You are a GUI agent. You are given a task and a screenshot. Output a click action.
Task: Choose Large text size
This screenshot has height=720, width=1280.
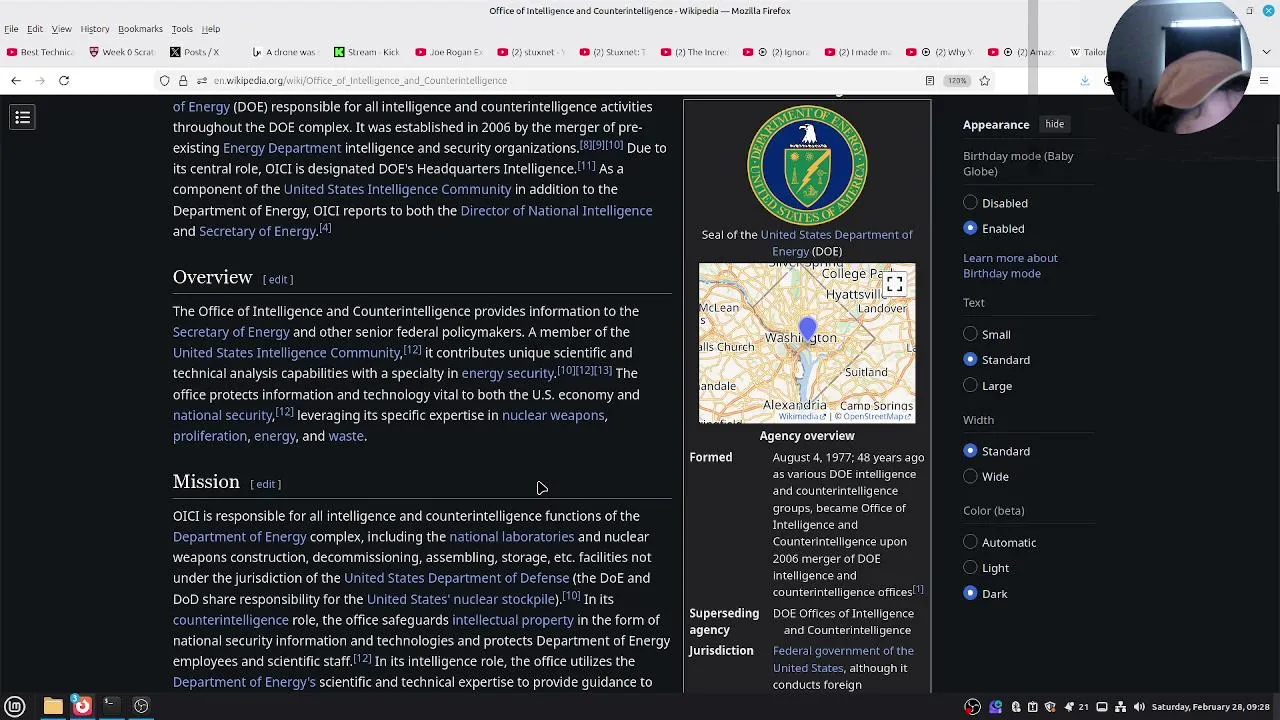970,385
